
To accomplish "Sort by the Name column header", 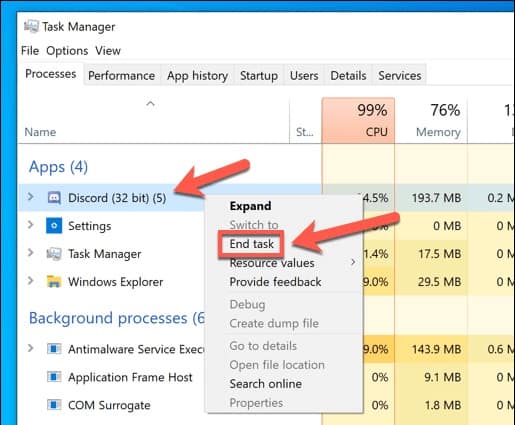I will coord(40,132).
